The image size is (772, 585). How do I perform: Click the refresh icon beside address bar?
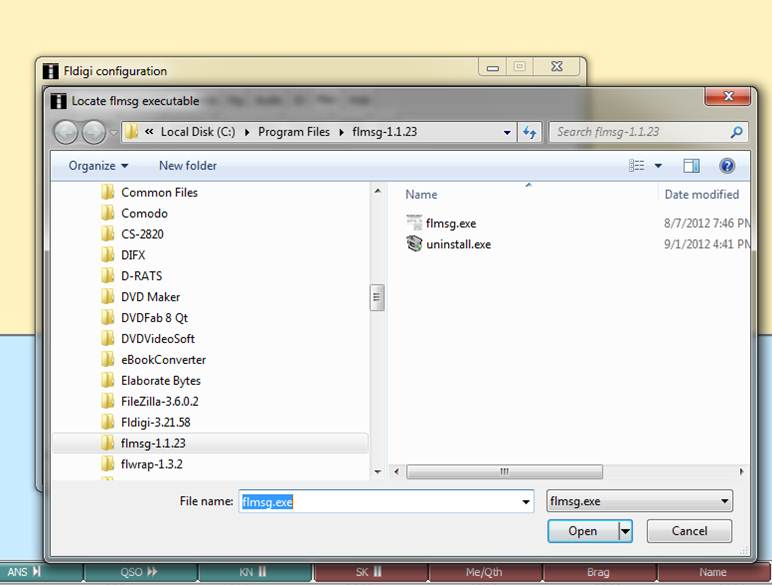(x=530, y=131)
